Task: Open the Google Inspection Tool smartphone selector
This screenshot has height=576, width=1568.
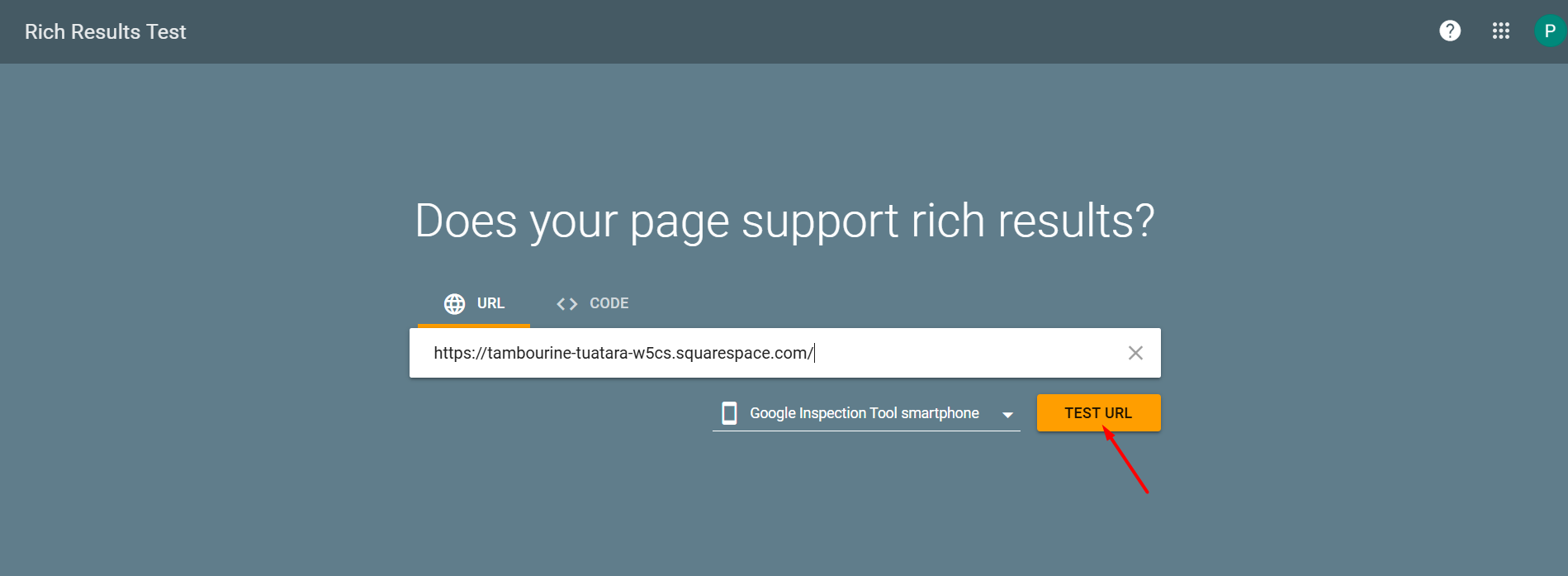Action: click(x=864, y=413)
